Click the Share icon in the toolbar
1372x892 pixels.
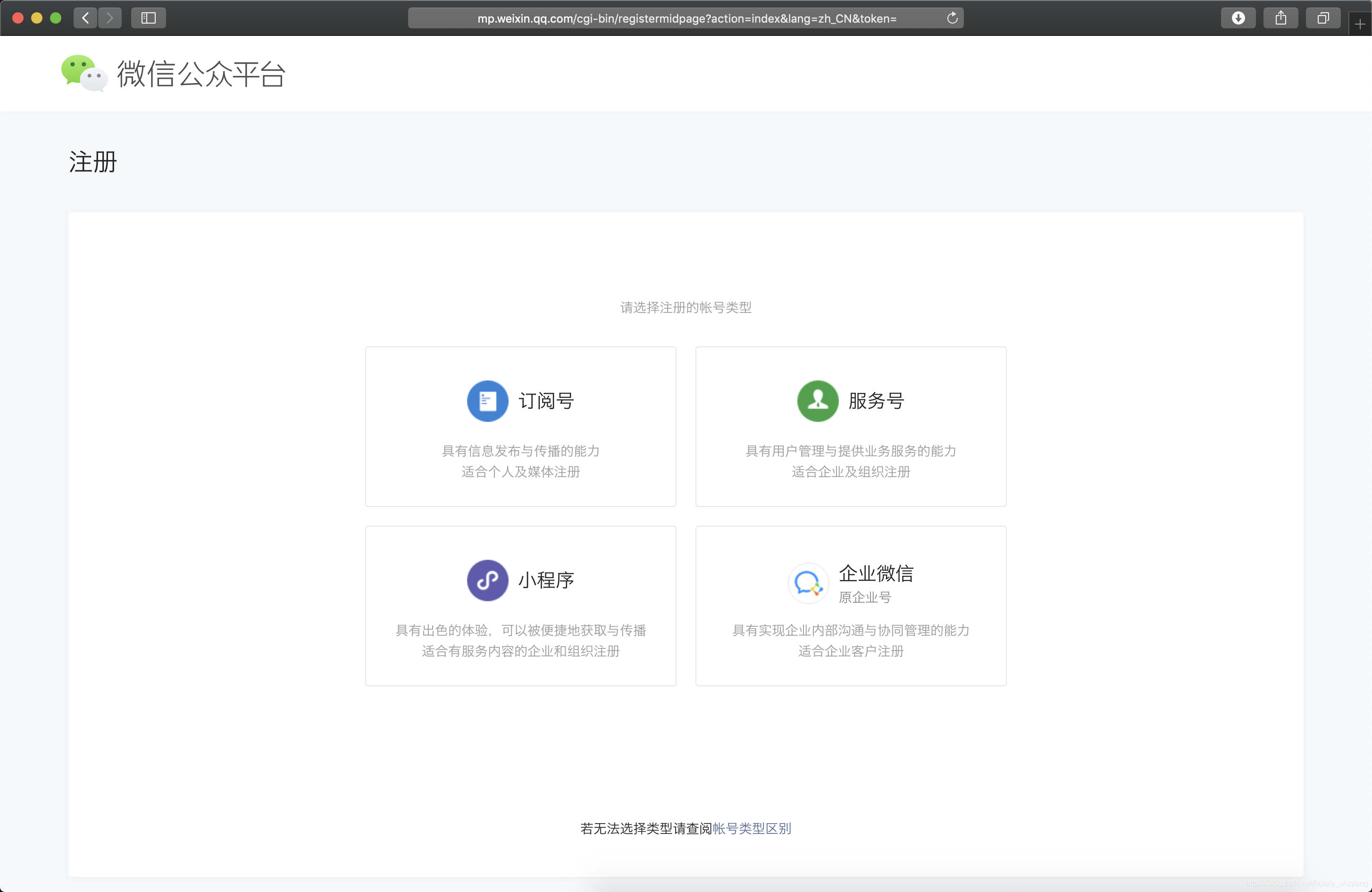(1281, 17)
